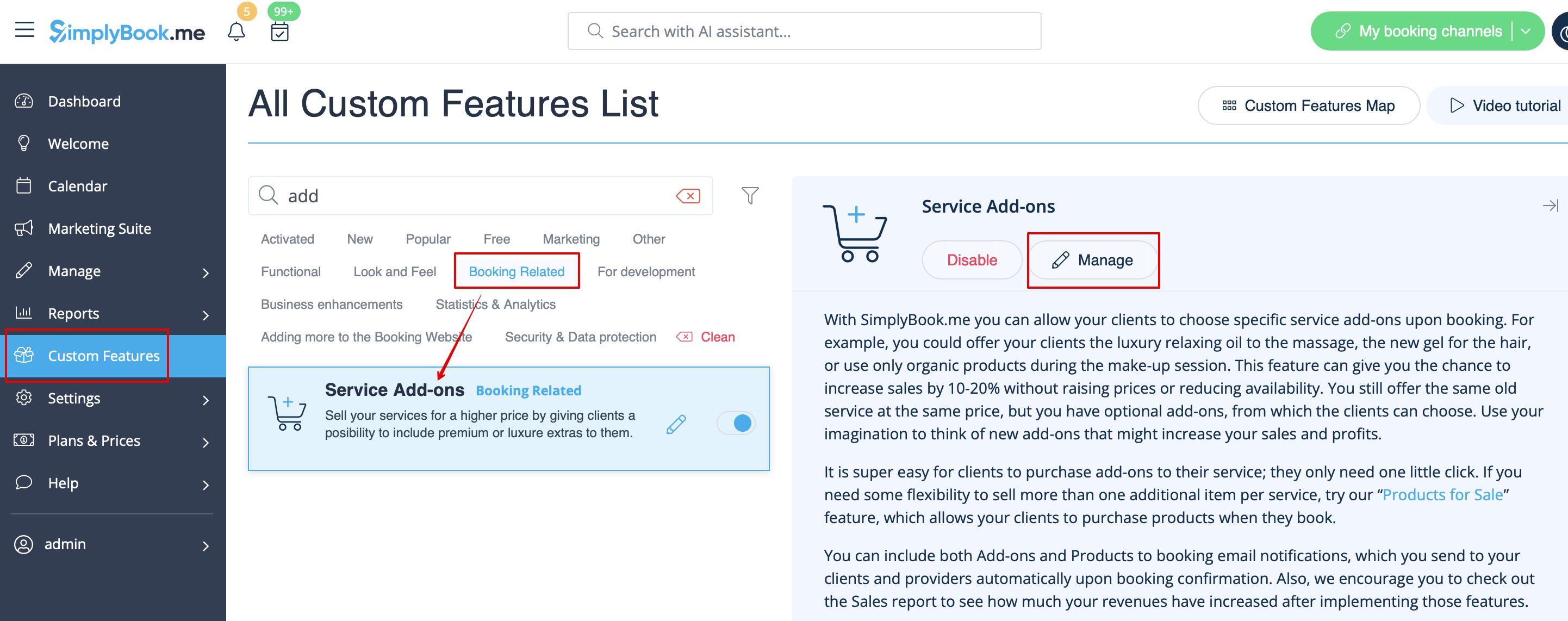This screenshot has height=621, width=1568.
Task: Click the Custom Features gift icon
Action: click(x=24, y=355)
